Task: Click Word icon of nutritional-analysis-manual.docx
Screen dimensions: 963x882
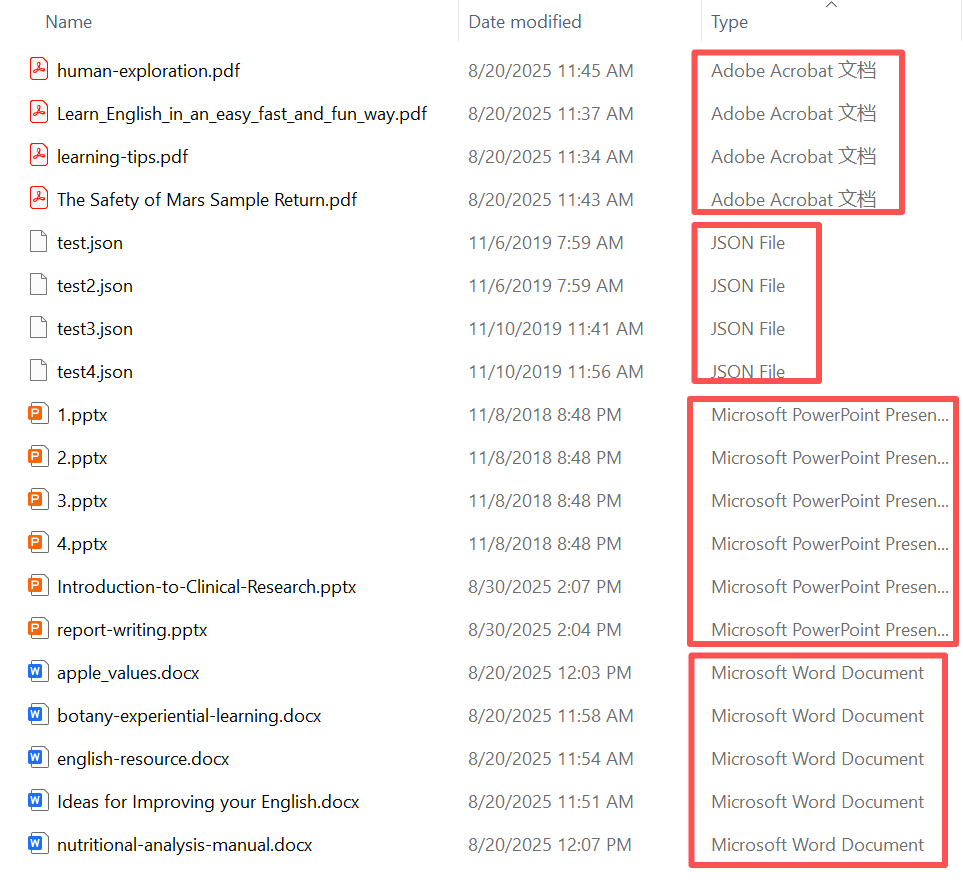Action: [x=38, y=843]
